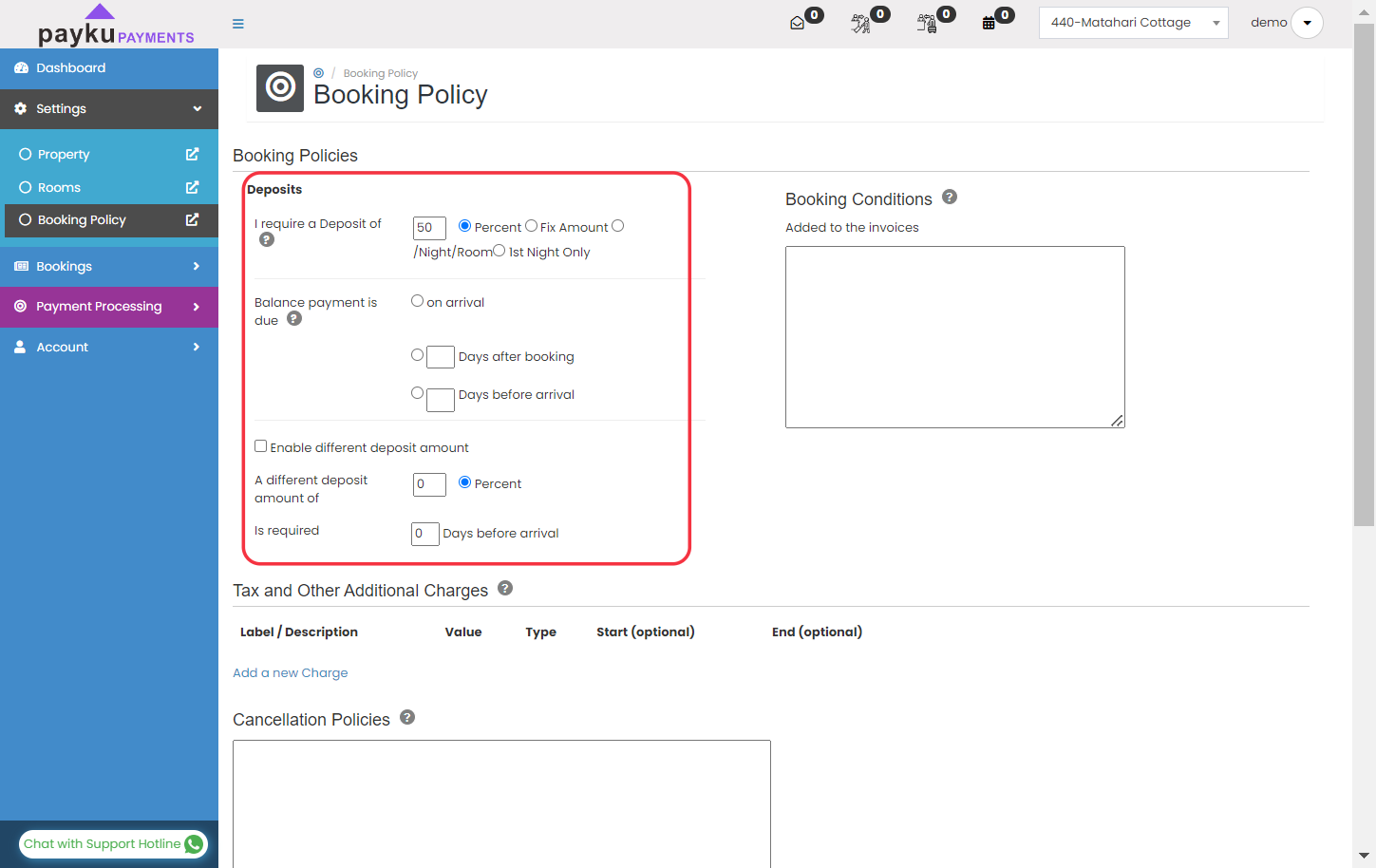Show help for deposit requirement
Screen dimensions: 1376x868
point(267,240)
